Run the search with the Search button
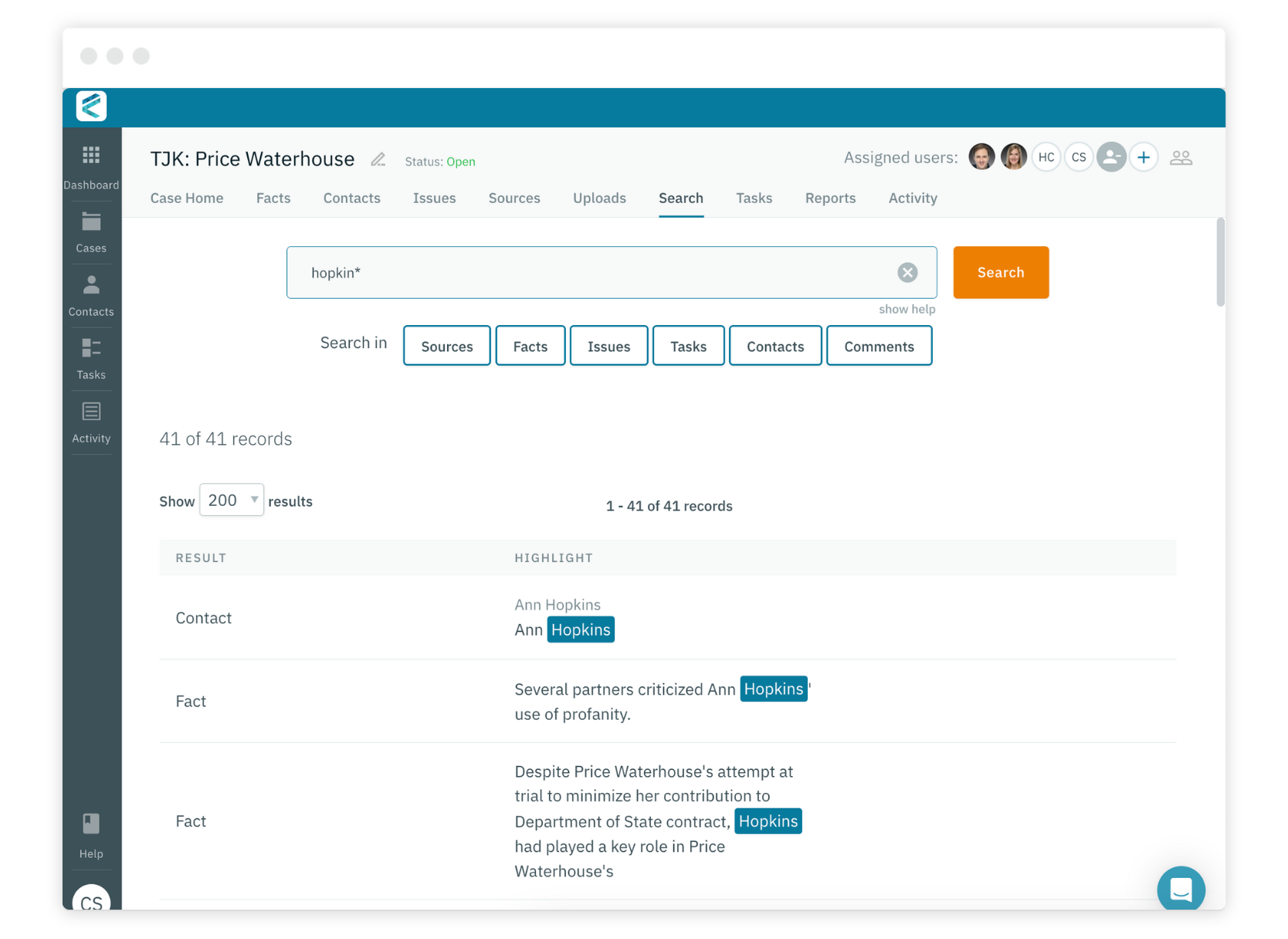1288x939 pixels. click(x=1000, y=272)
